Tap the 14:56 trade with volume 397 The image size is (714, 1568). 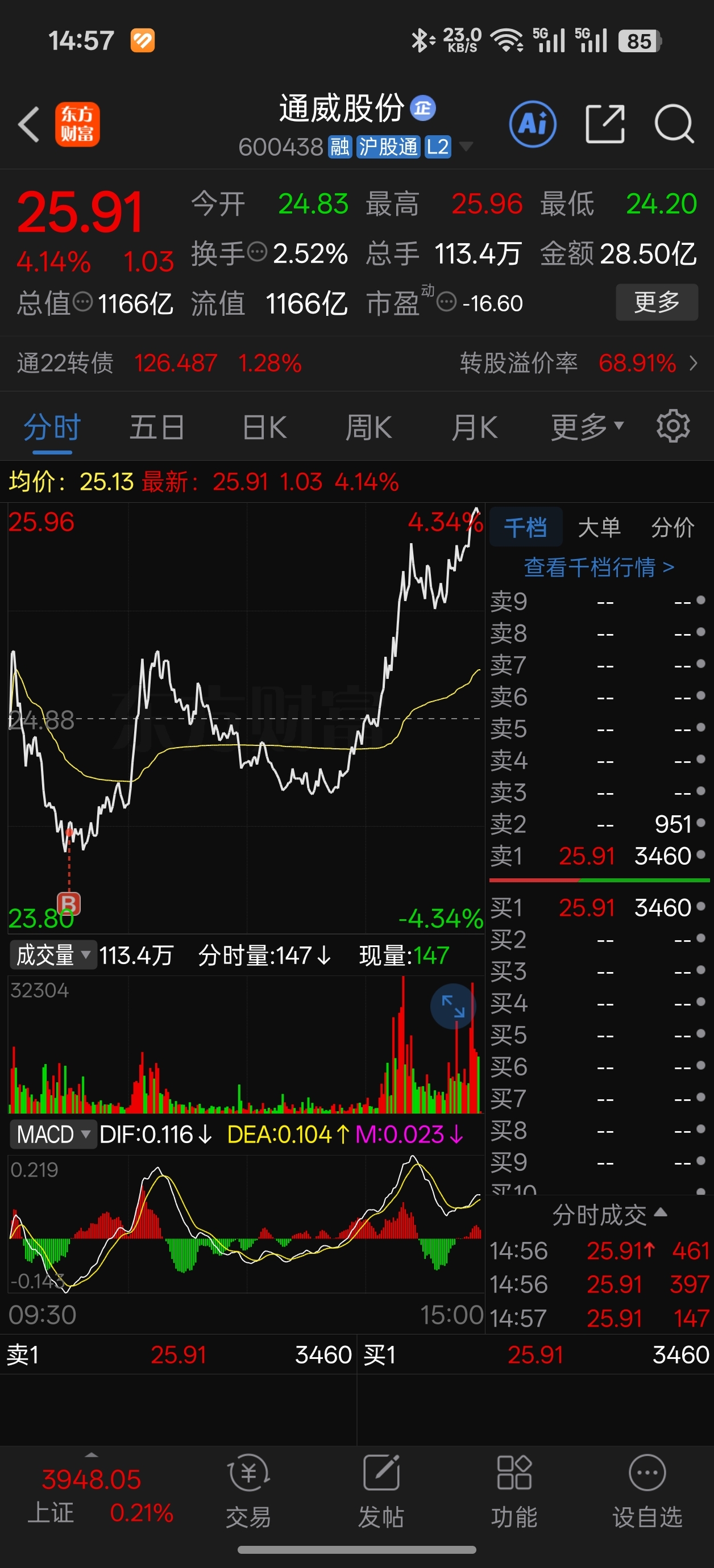click(600, 1285)
